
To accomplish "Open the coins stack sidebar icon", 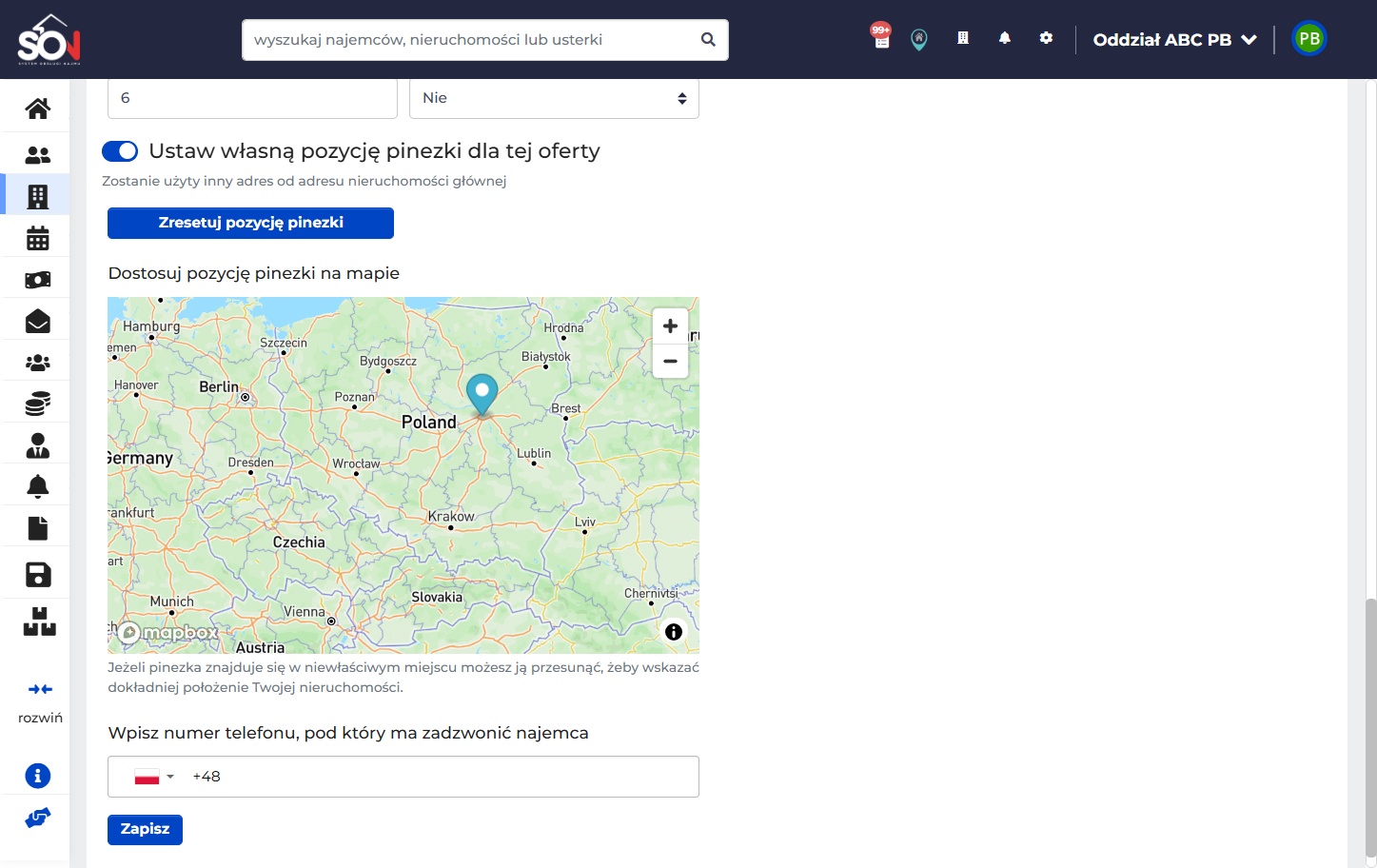I will click(x=37, y=404).
